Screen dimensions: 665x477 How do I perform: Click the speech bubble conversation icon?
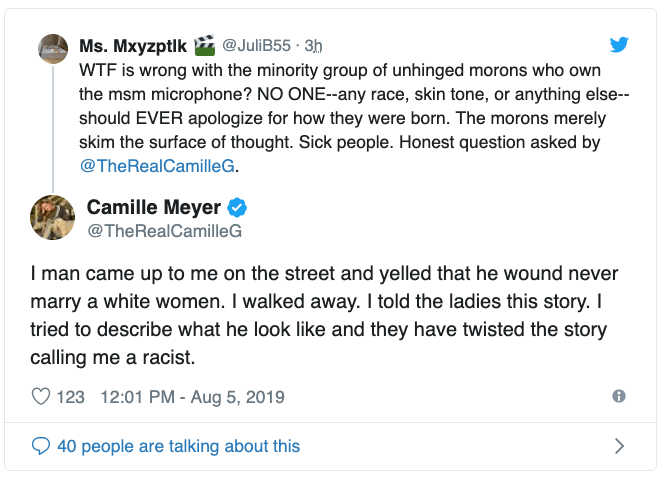coord(41,446)
